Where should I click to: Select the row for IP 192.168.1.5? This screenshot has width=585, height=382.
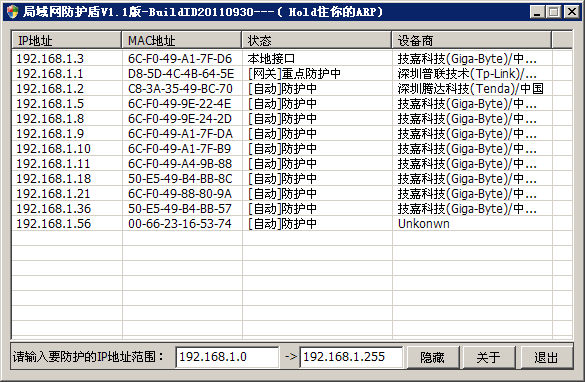[292, 103]
